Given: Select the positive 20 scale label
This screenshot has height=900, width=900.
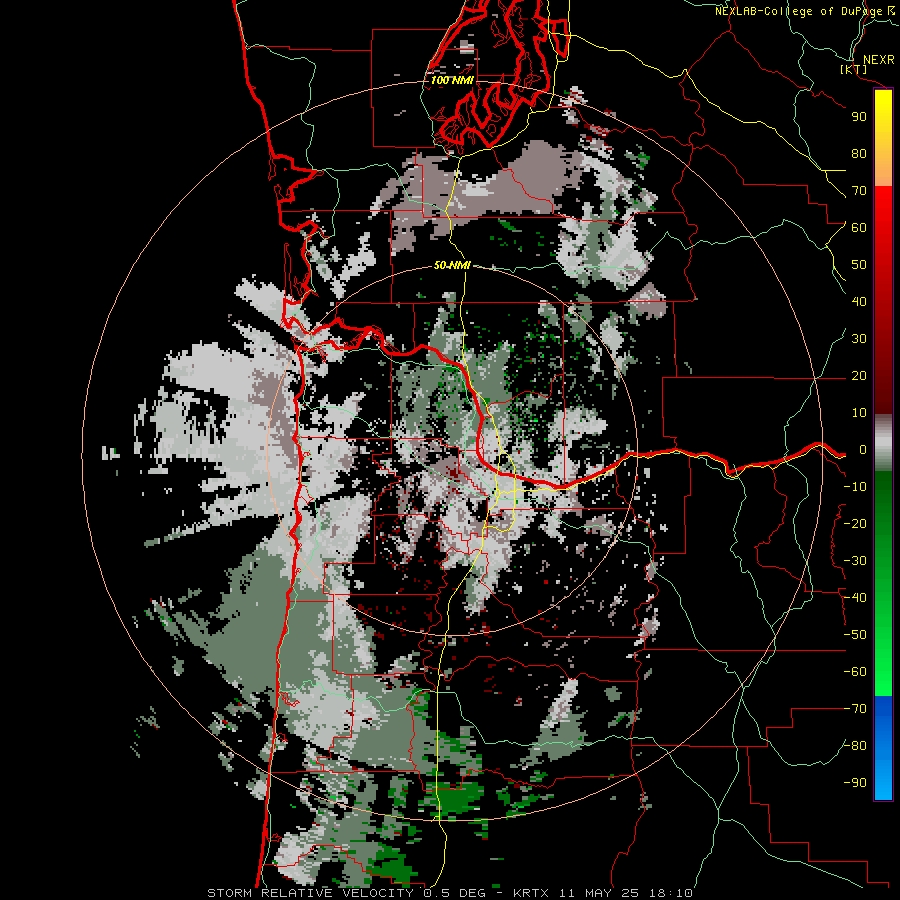Looking at the screenshot, I should [859, 375].
